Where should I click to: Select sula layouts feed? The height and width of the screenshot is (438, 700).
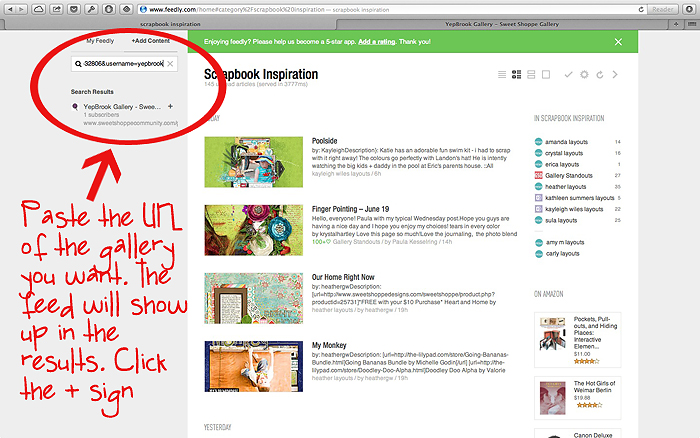(x=561, y=220)
